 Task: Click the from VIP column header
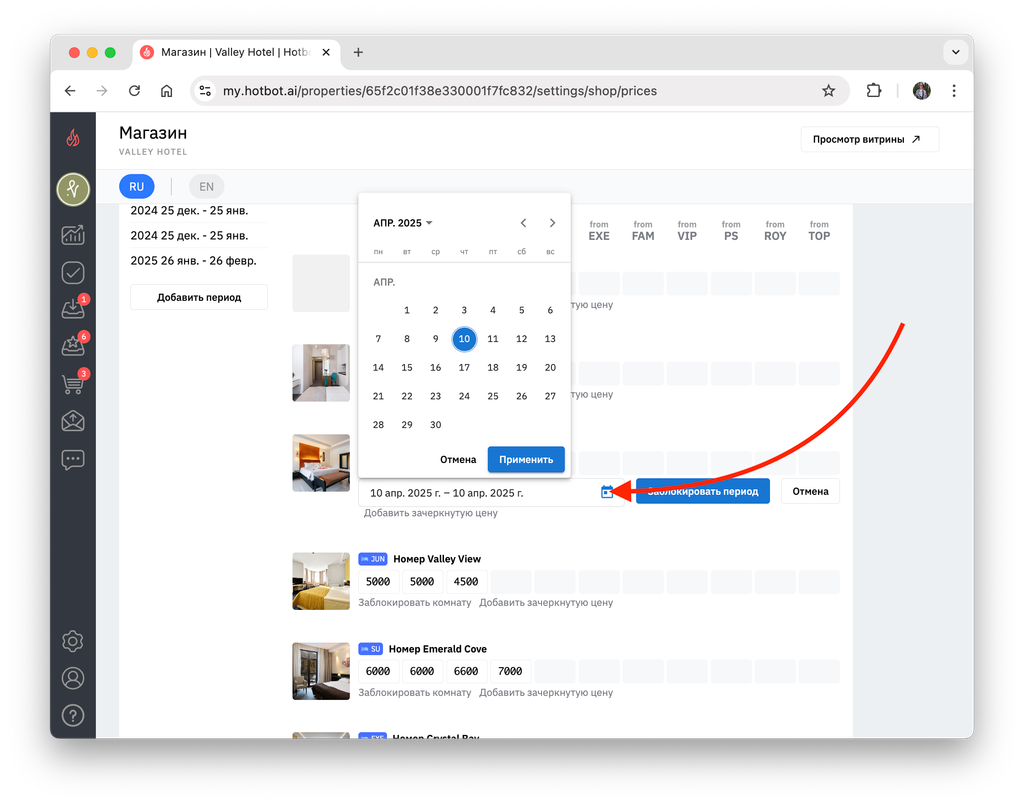pos(687,230)
